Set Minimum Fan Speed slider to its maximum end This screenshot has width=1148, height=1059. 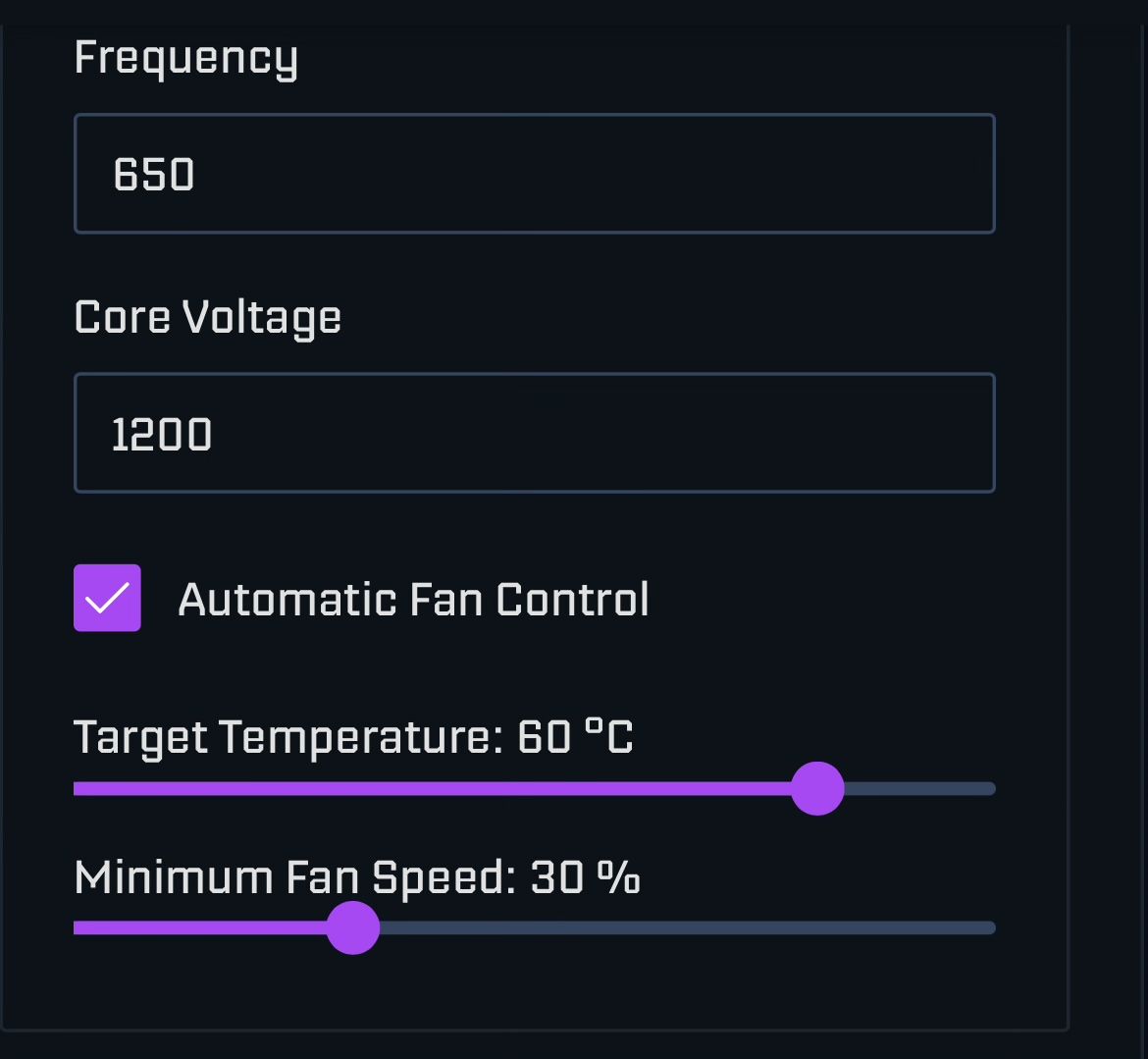point(991,927)
